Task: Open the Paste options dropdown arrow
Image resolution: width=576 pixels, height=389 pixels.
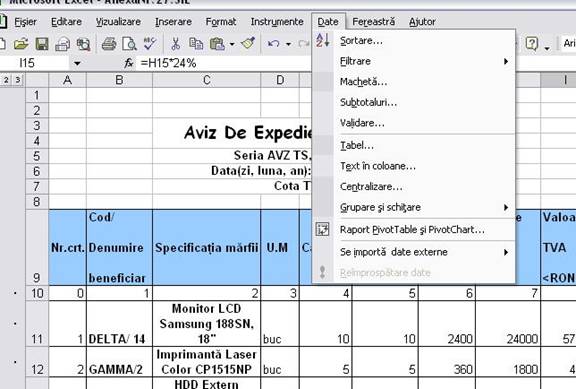Action: point(232,44)
